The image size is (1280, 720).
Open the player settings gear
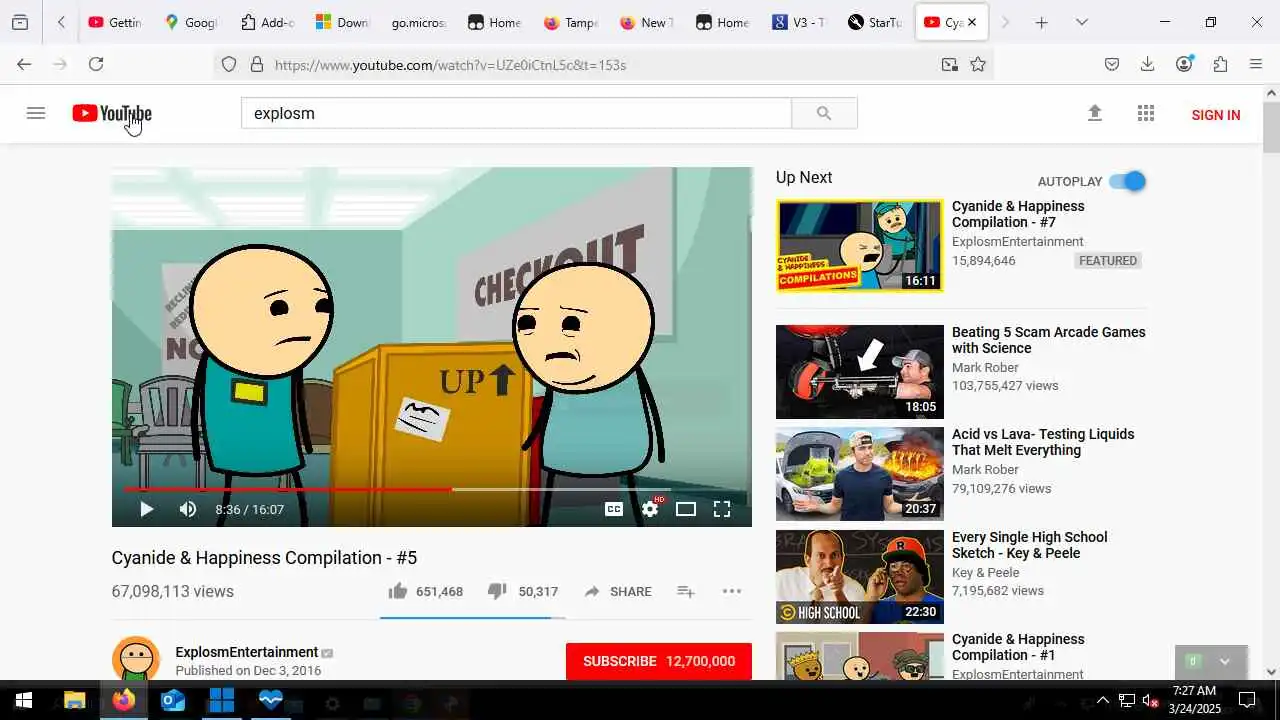[x=650, y=509]
